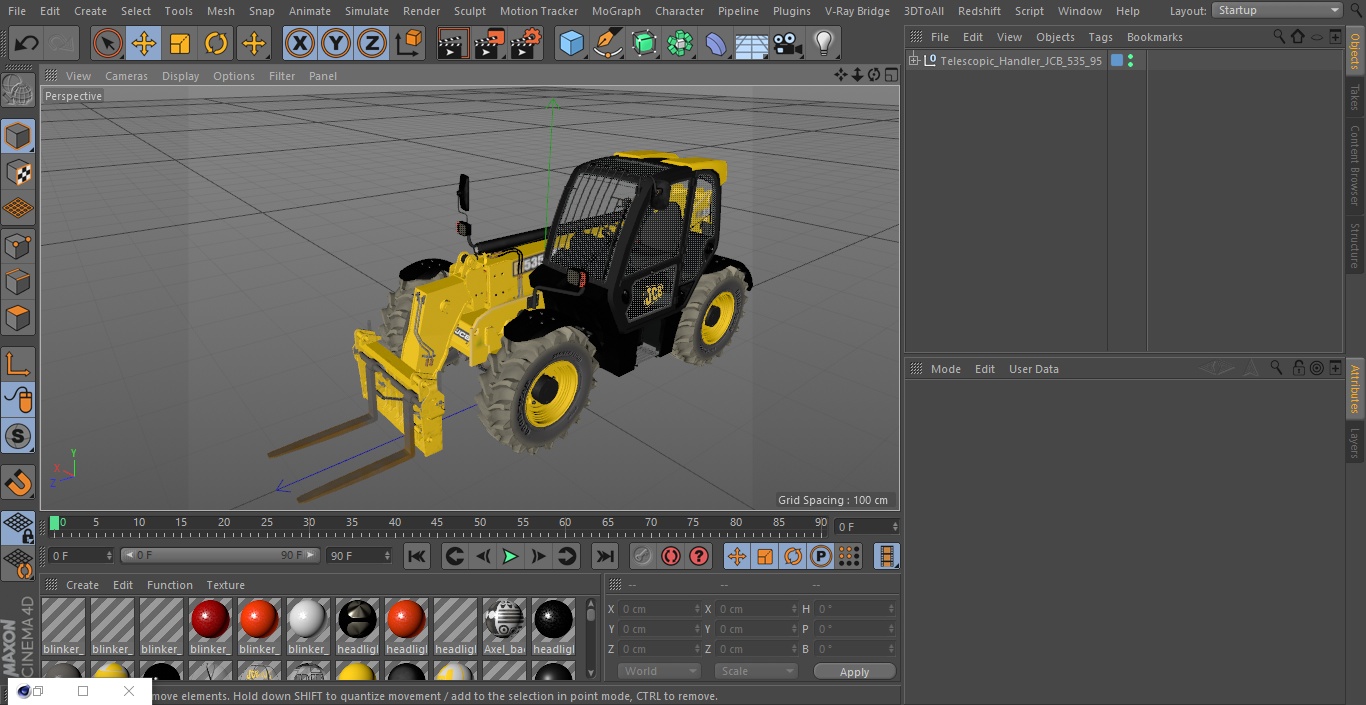Open the World coordinate system dropdown

coord(659,671)
